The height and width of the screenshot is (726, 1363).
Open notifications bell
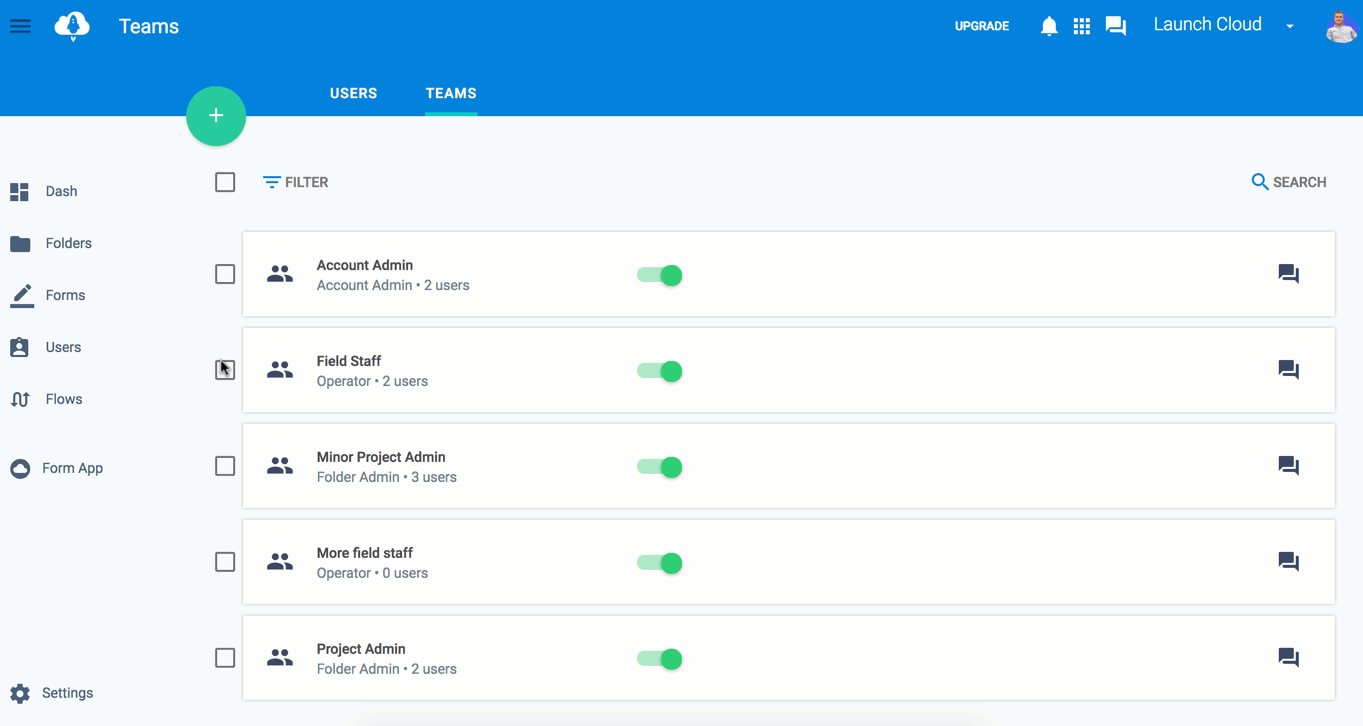1048,26
